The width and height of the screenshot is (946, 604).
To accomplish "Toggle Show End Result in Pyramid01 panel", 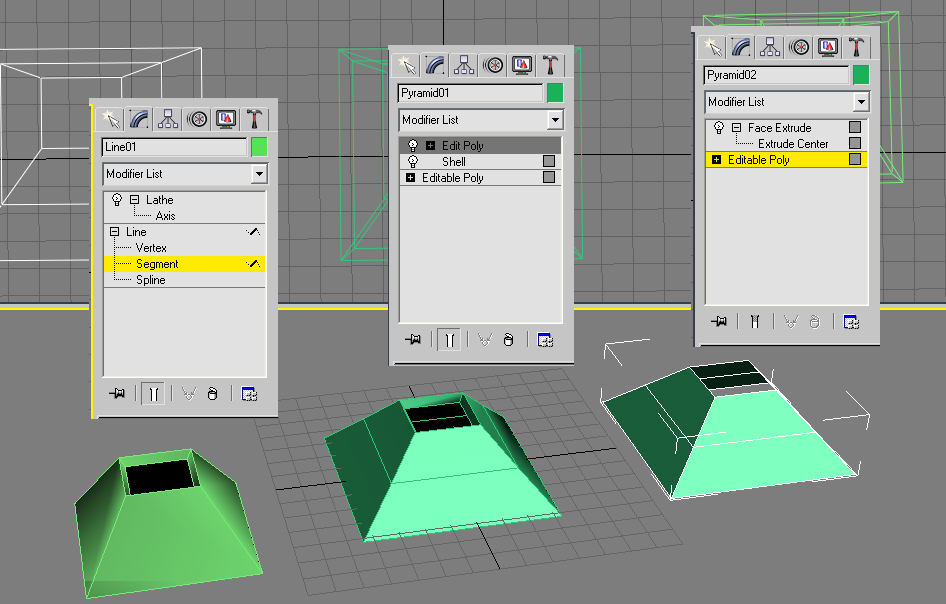I will (449, 340).
